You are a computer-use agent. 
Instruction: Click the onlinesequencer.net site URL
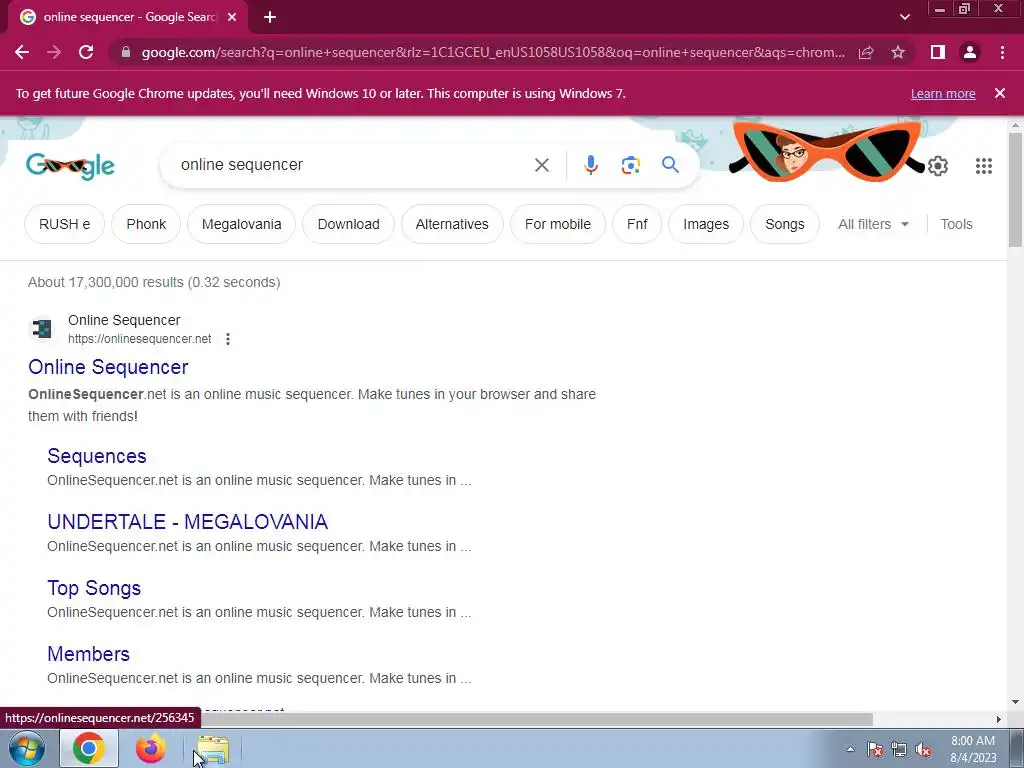coord(139,339)
